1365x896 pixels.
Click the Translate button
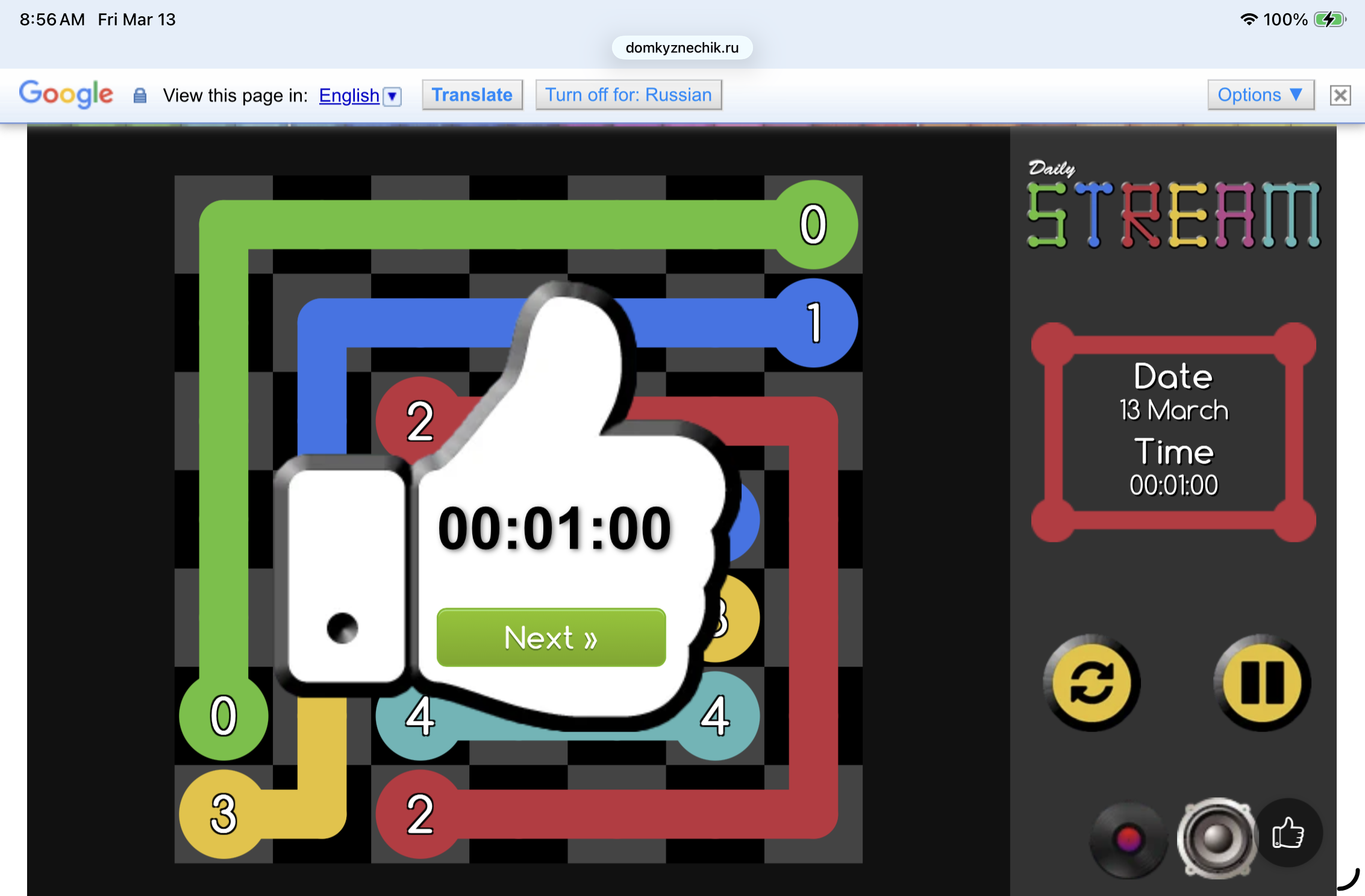pyautogui.click(x=472, y=95)
